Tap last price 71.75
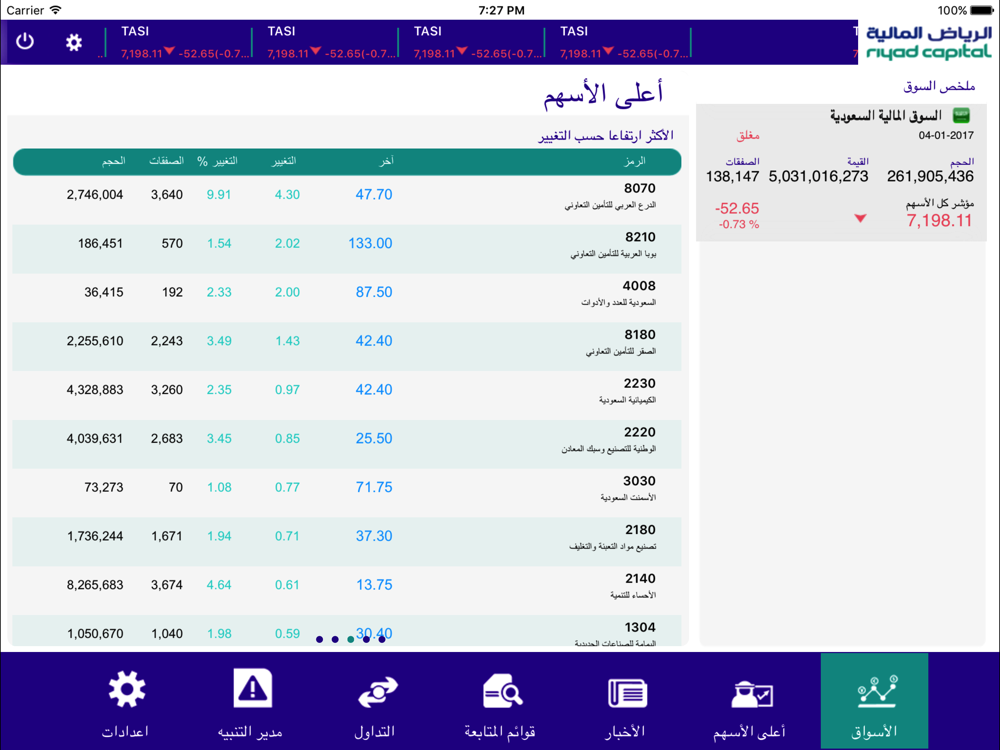The image size is (1000, 750). pos(374,487)
